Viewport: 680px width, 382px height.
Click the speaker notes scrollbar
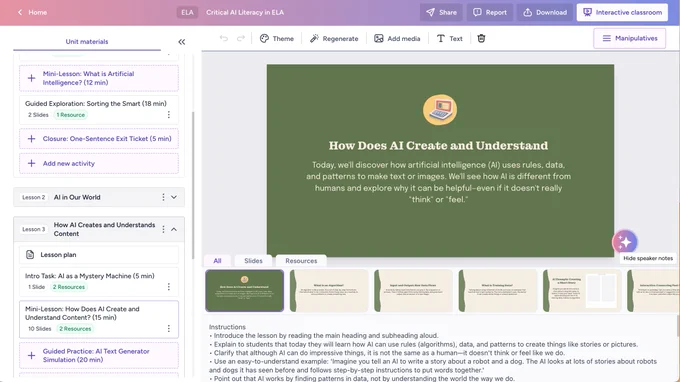click(x=677, y=326)
